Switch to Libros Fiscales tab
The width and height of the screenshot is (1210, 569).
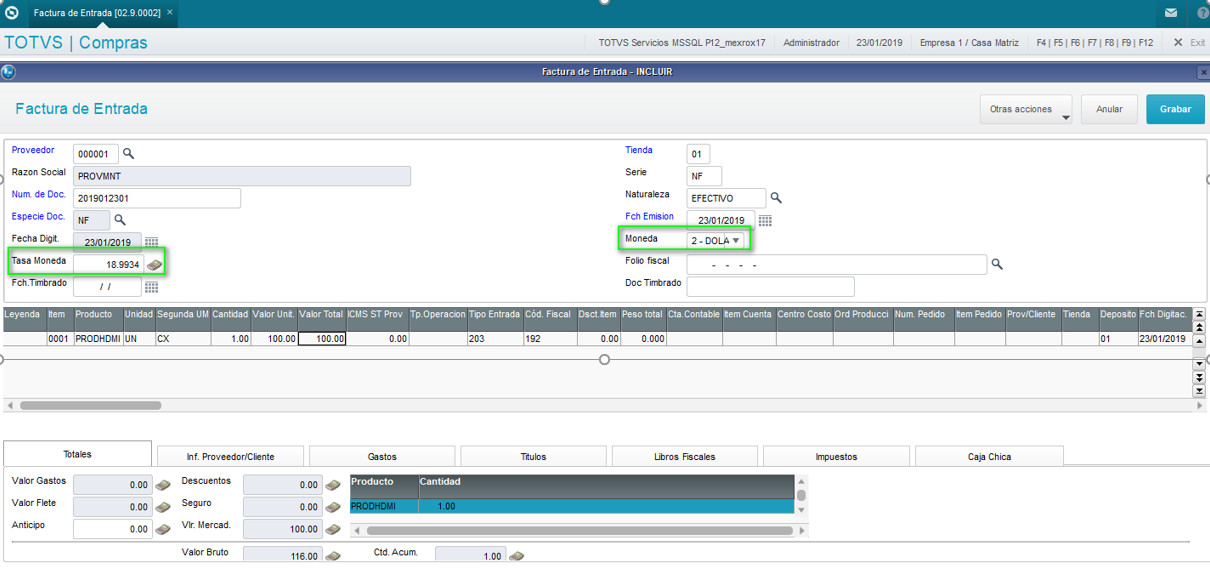684,456
